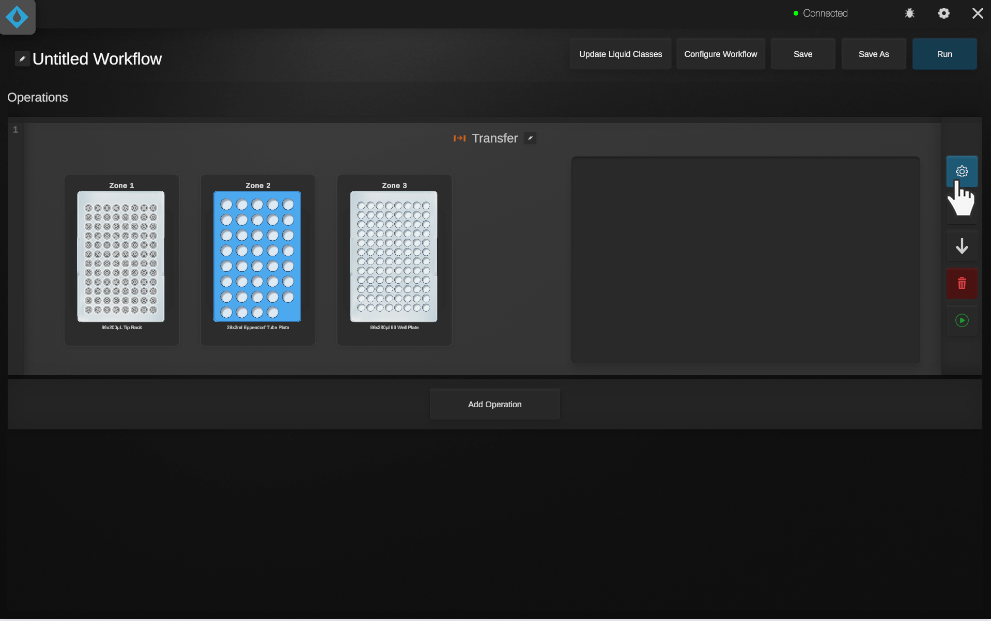Save the workflow

coord(803,54)
